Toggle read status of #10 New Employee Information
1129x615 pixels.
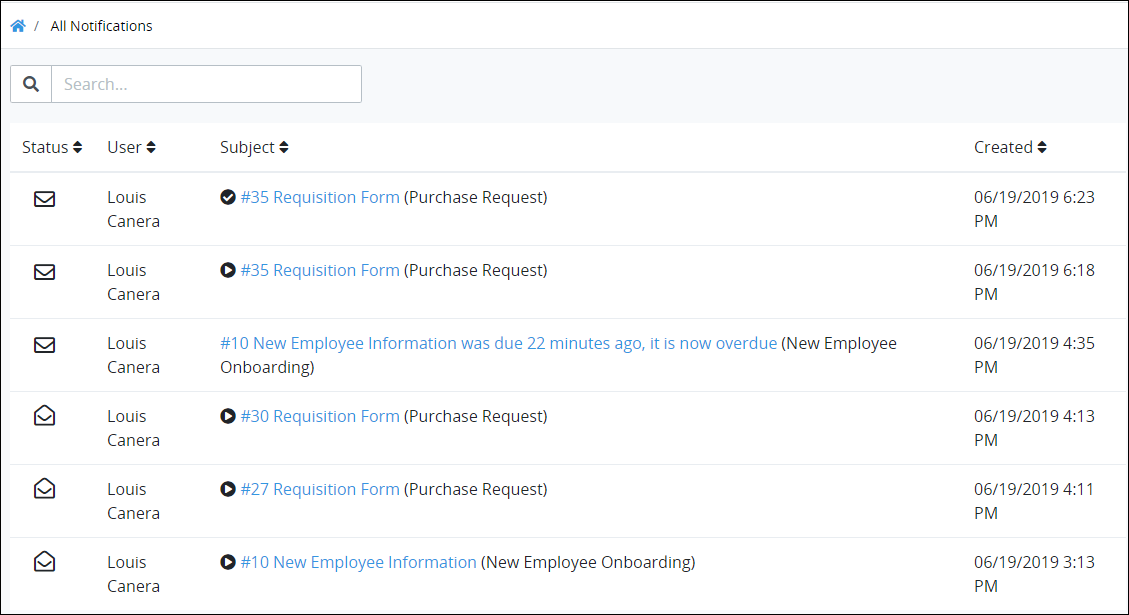(45, 561)
